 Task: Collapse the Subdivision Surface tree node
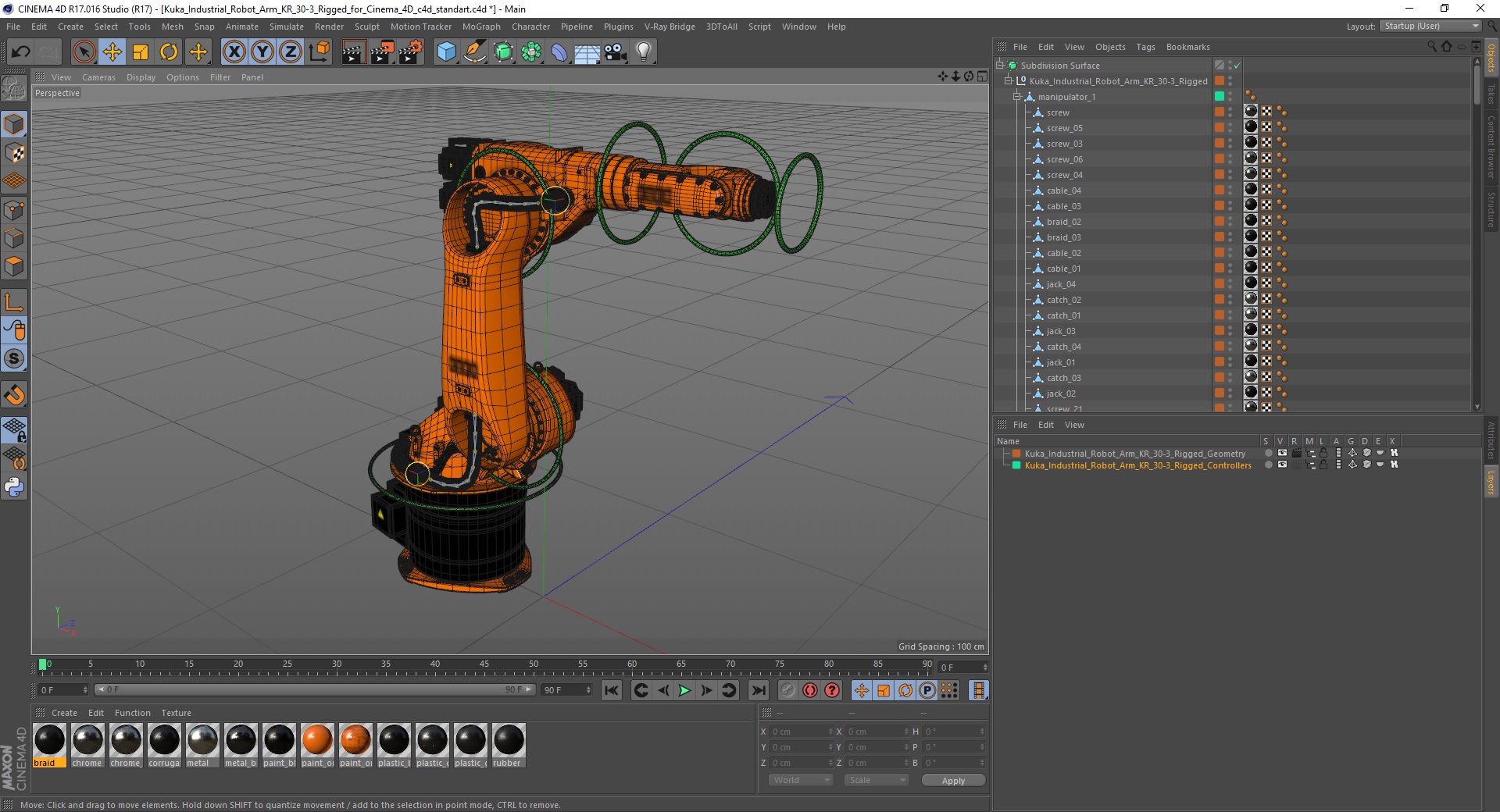tap(999, 66)
